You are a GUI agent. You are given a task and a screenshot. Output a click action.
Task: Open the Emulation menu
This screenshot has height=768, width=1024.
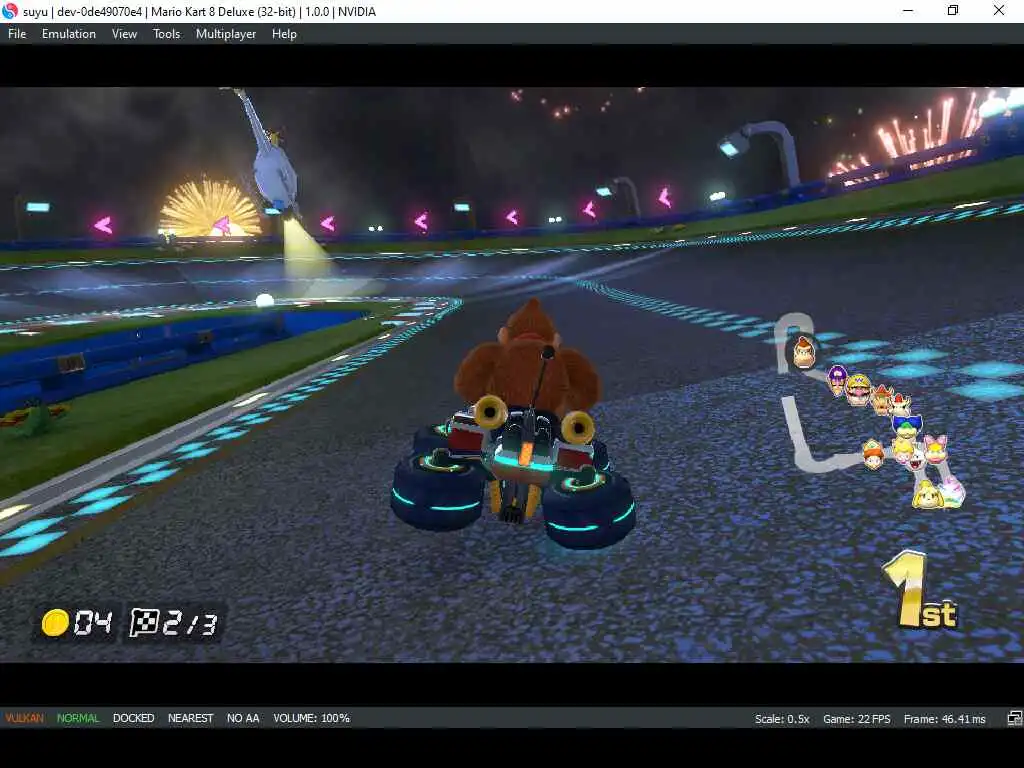[69, 34]
